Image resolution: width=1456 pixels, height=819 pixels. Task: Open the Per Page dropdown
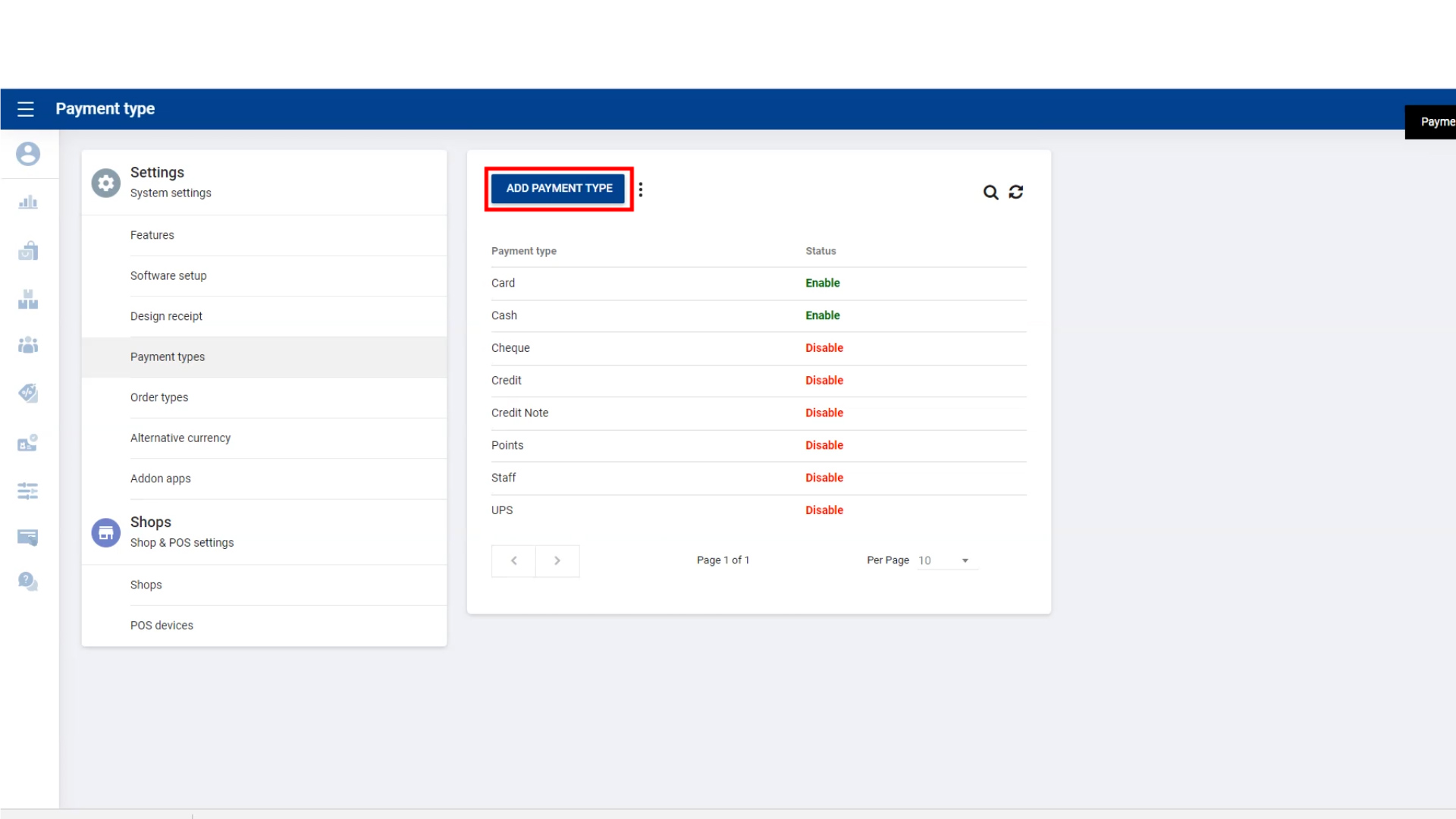point(946,560)
